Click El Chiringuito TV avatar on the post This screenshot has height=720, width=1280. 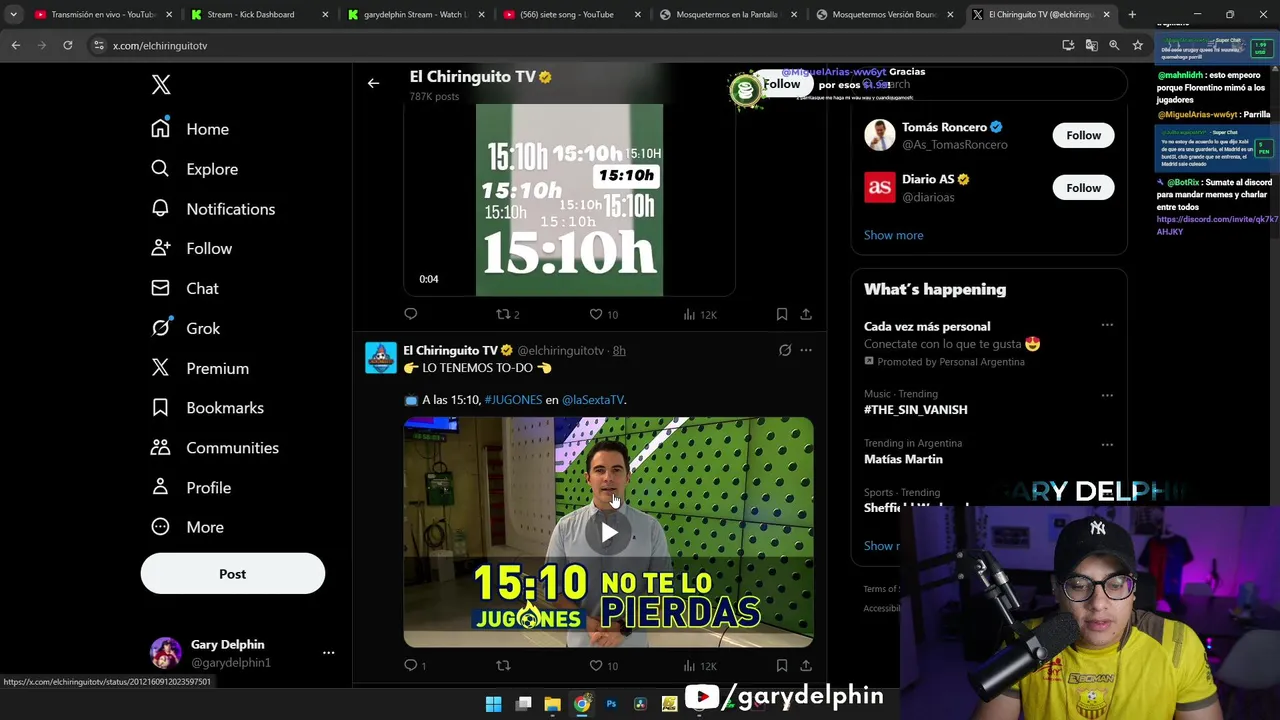(x=381, y=358)
